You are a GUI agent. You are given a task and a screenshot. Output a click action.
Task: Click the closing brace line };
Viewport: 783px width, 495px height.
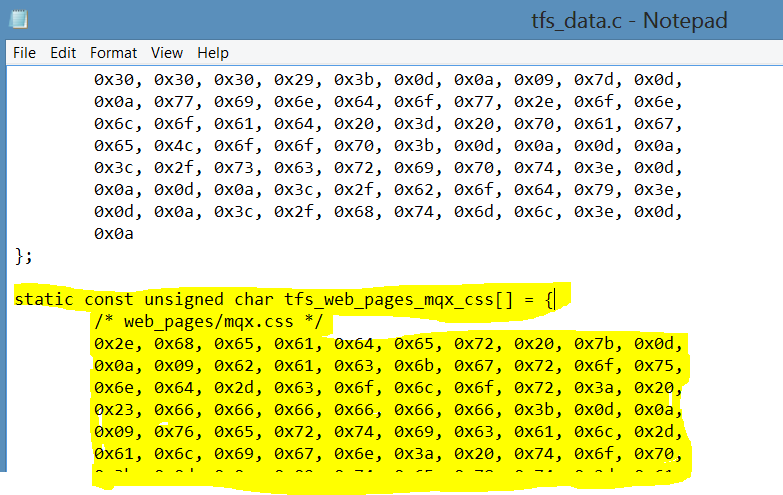23,256
